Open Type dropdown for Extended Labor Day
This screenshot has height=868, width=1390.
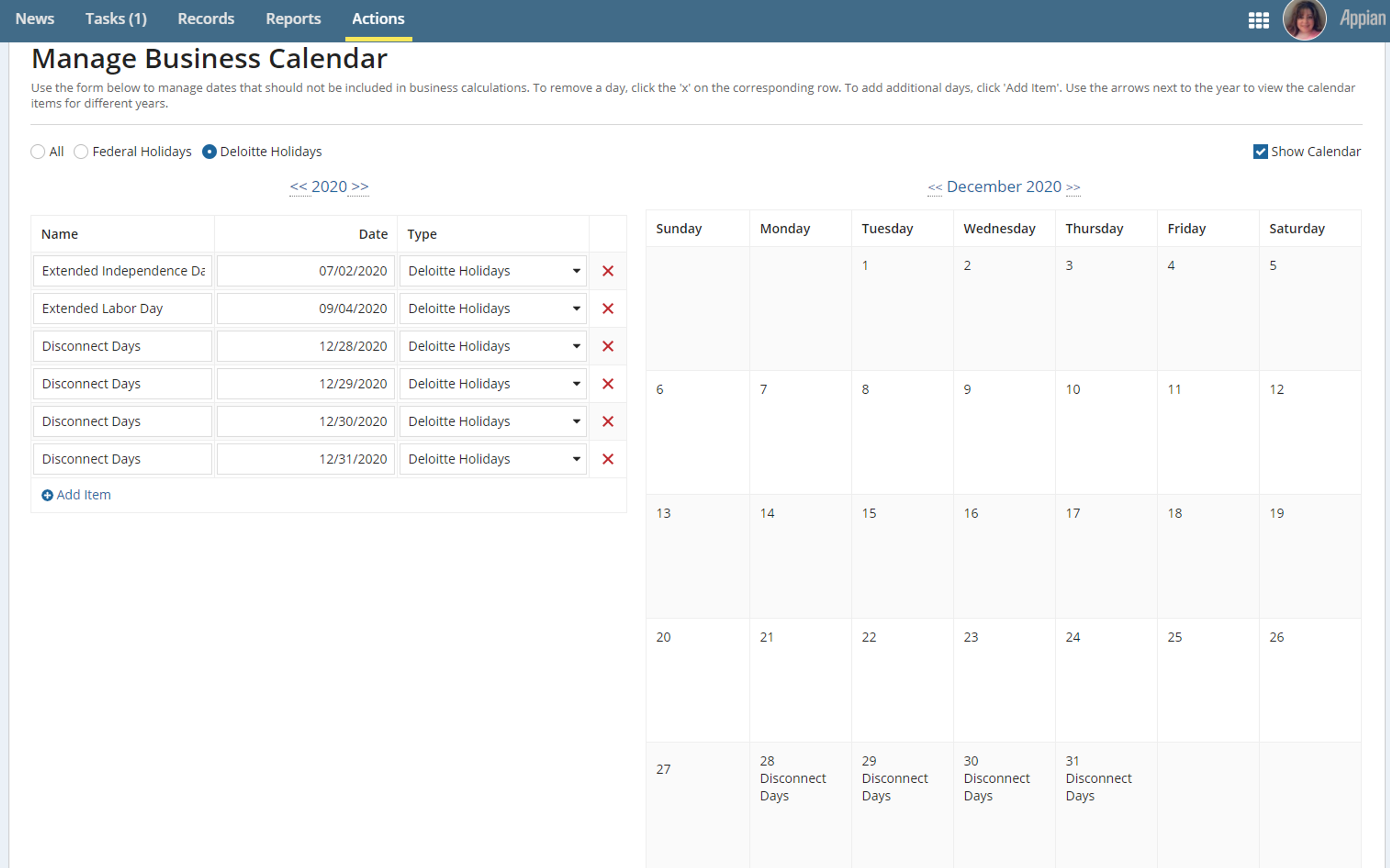coord(493,308)
